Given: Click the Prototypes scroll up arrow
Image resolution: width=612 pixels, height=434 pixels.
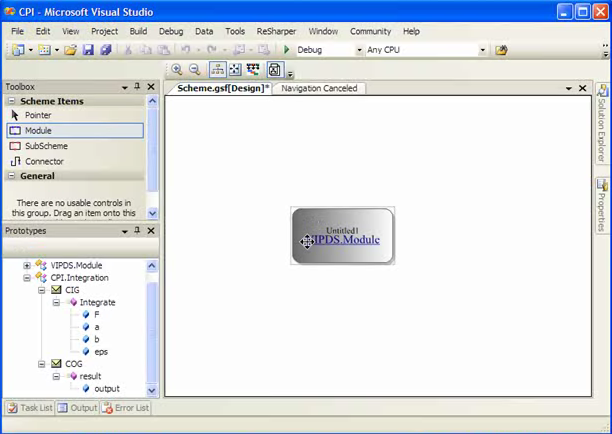Looking at the screenshot, I should click(x=152, y=266).
